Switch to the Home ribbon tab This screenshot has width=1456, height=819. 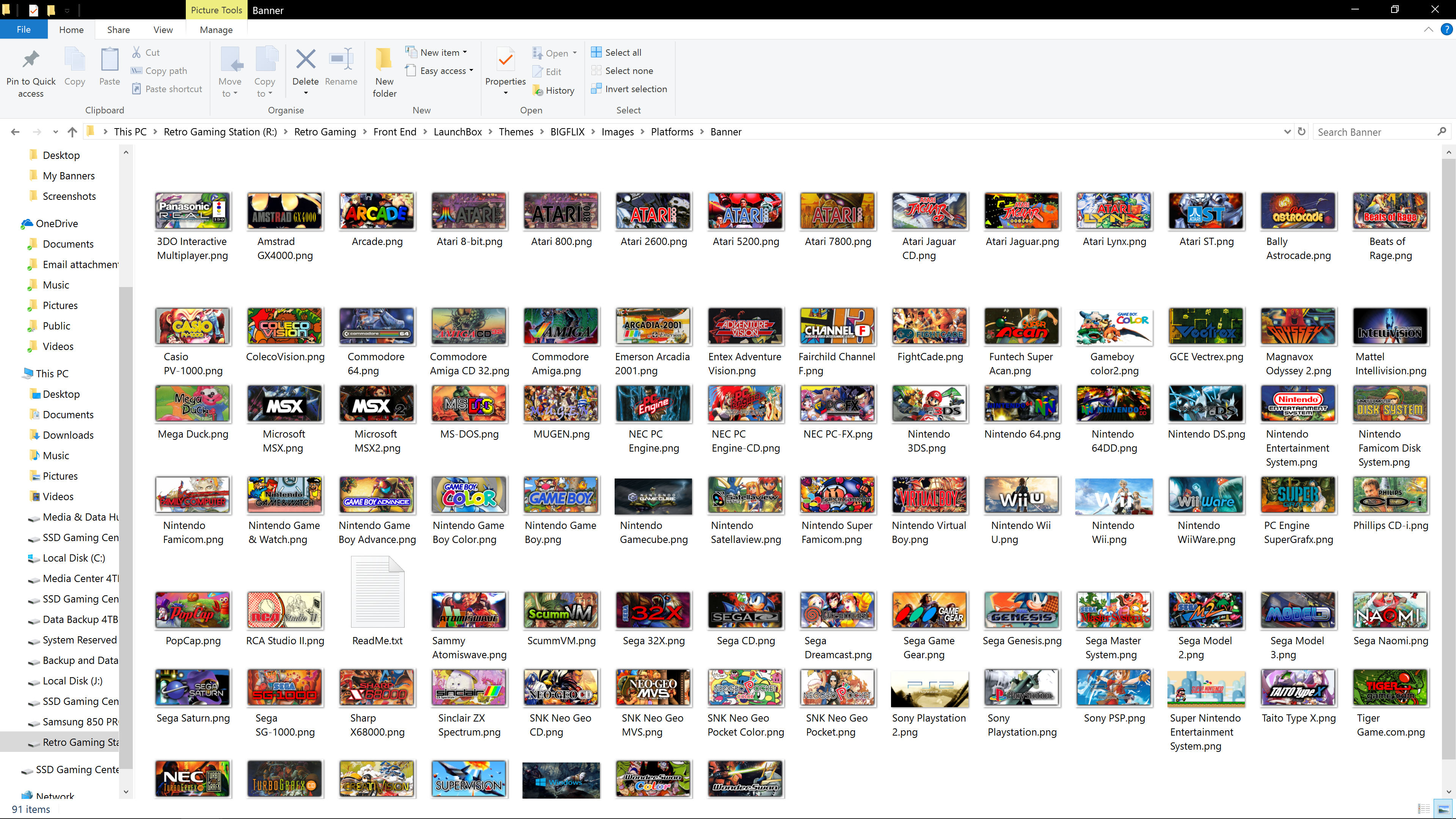click(71, 30)
